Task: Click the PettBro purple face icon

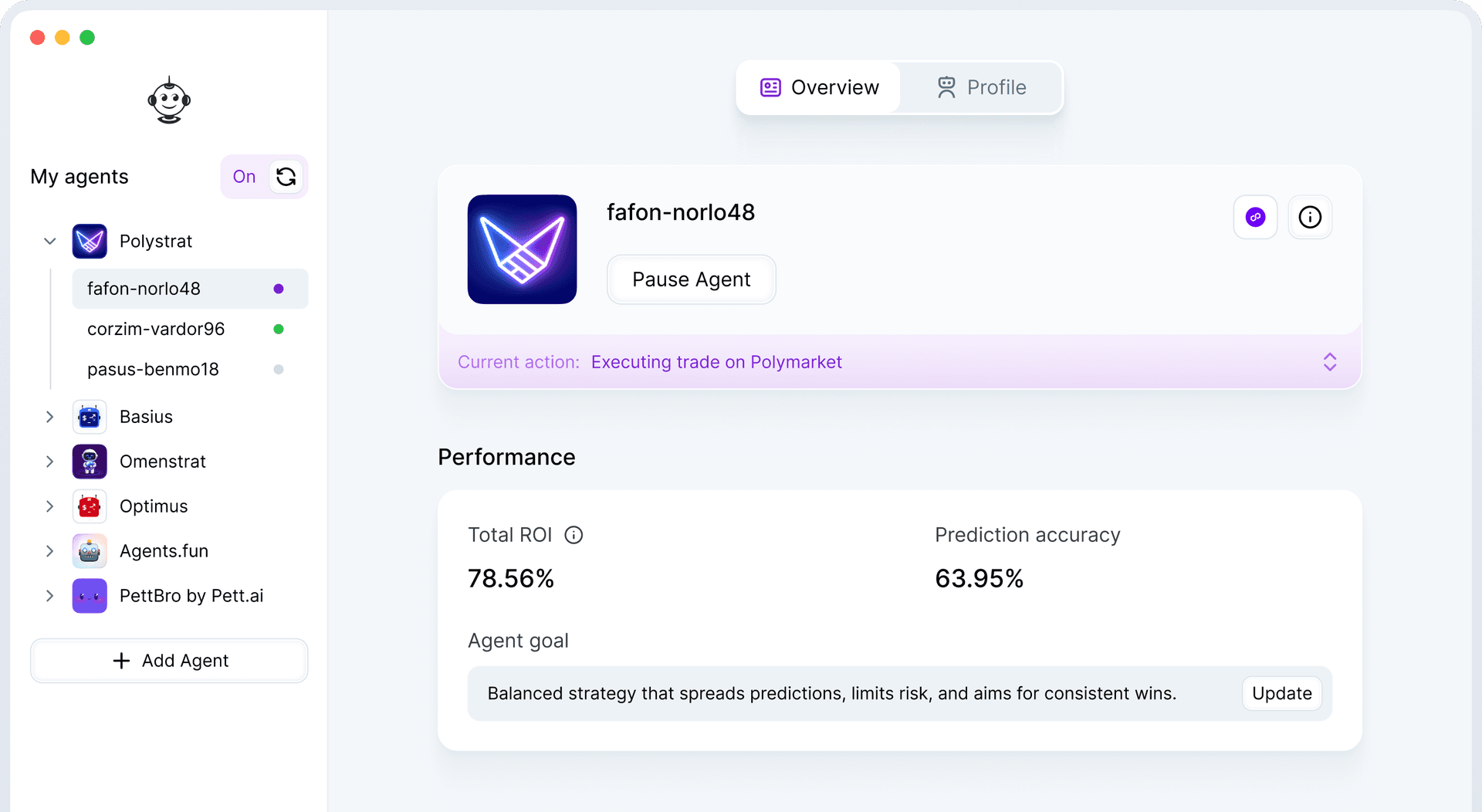Action: tap(90, 596)
